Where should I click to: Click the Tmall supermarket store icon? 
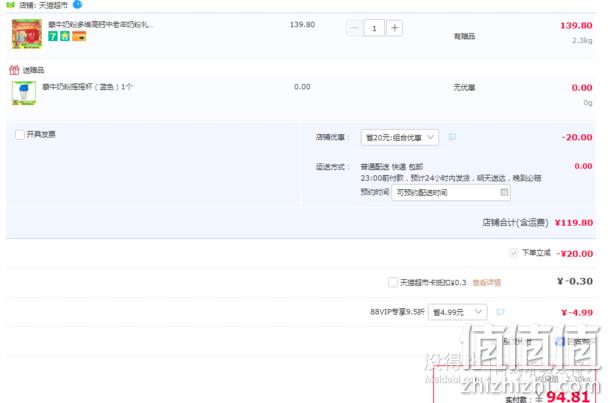pyautogui.click(x=11, y=5)
